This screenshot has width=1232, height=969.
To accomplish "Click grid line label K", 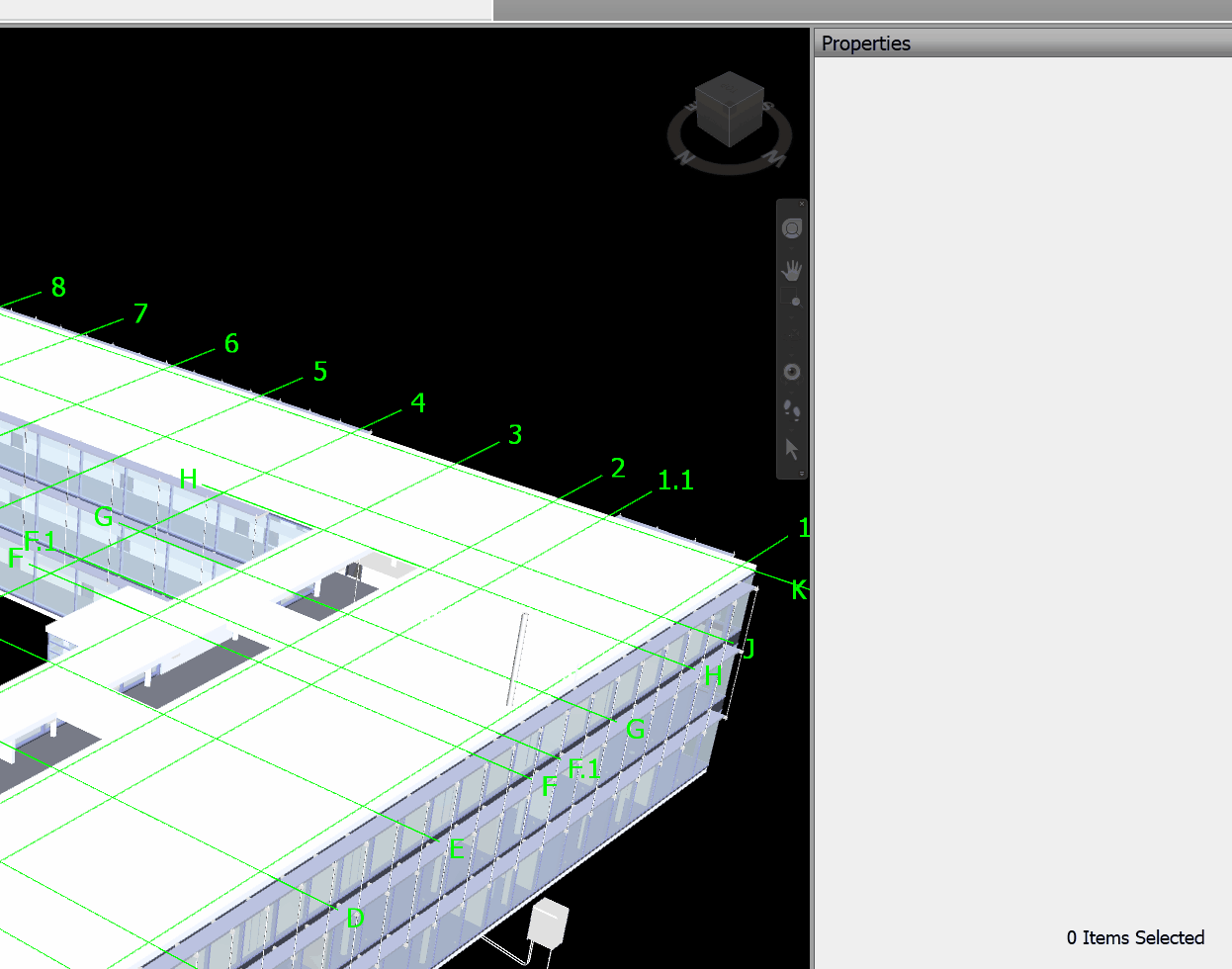I will (x=799, y=590).
